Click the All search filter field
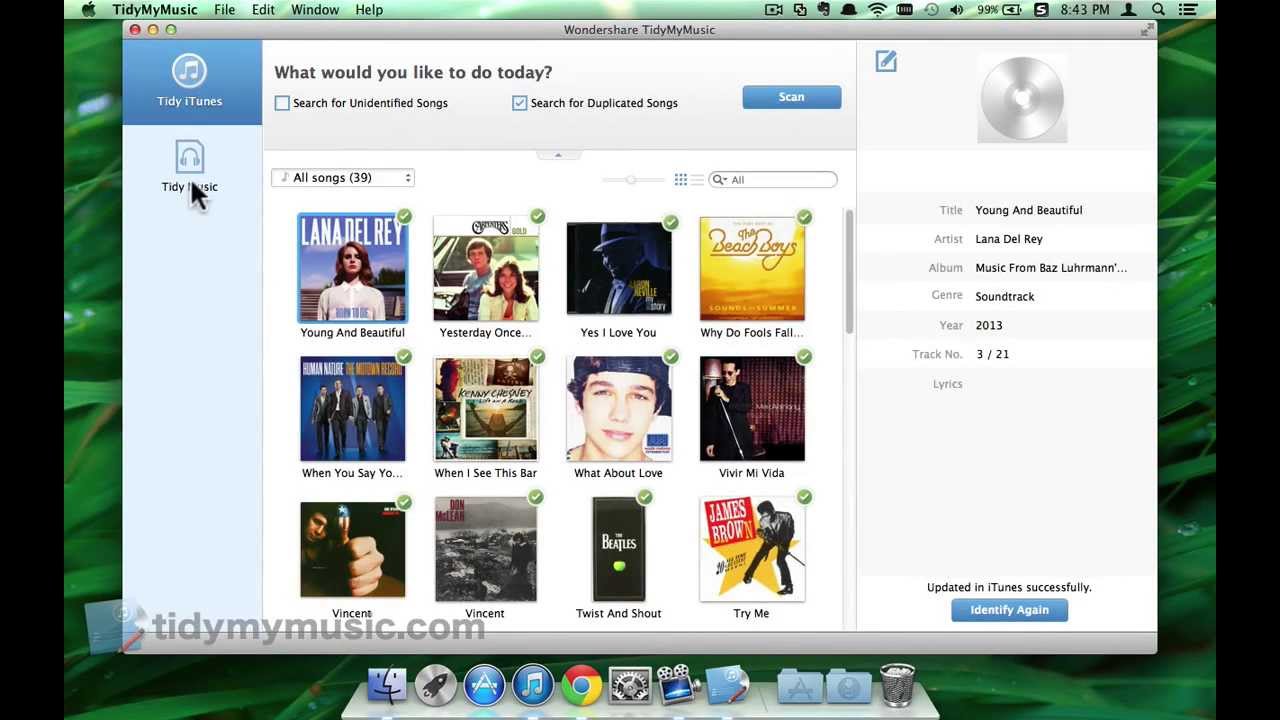The width and height of the screenshot is (1280, 720). pos(773,180)
